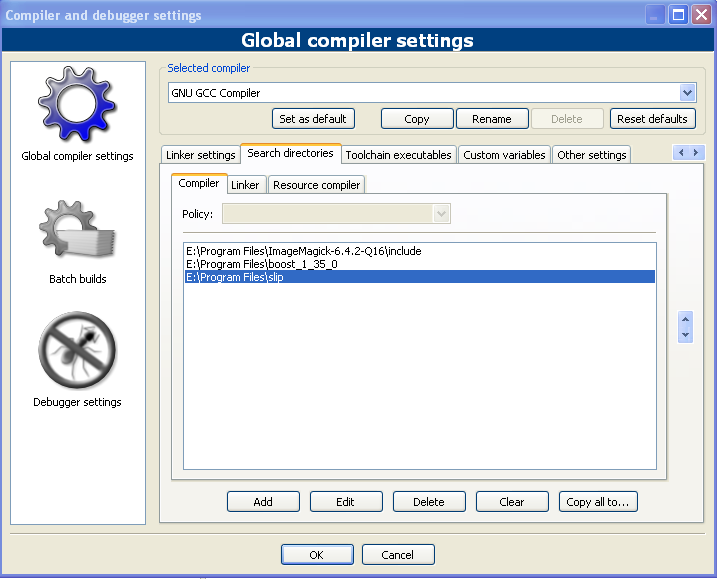
Task: Open Debugger settings bug icon
Action: 77,350
